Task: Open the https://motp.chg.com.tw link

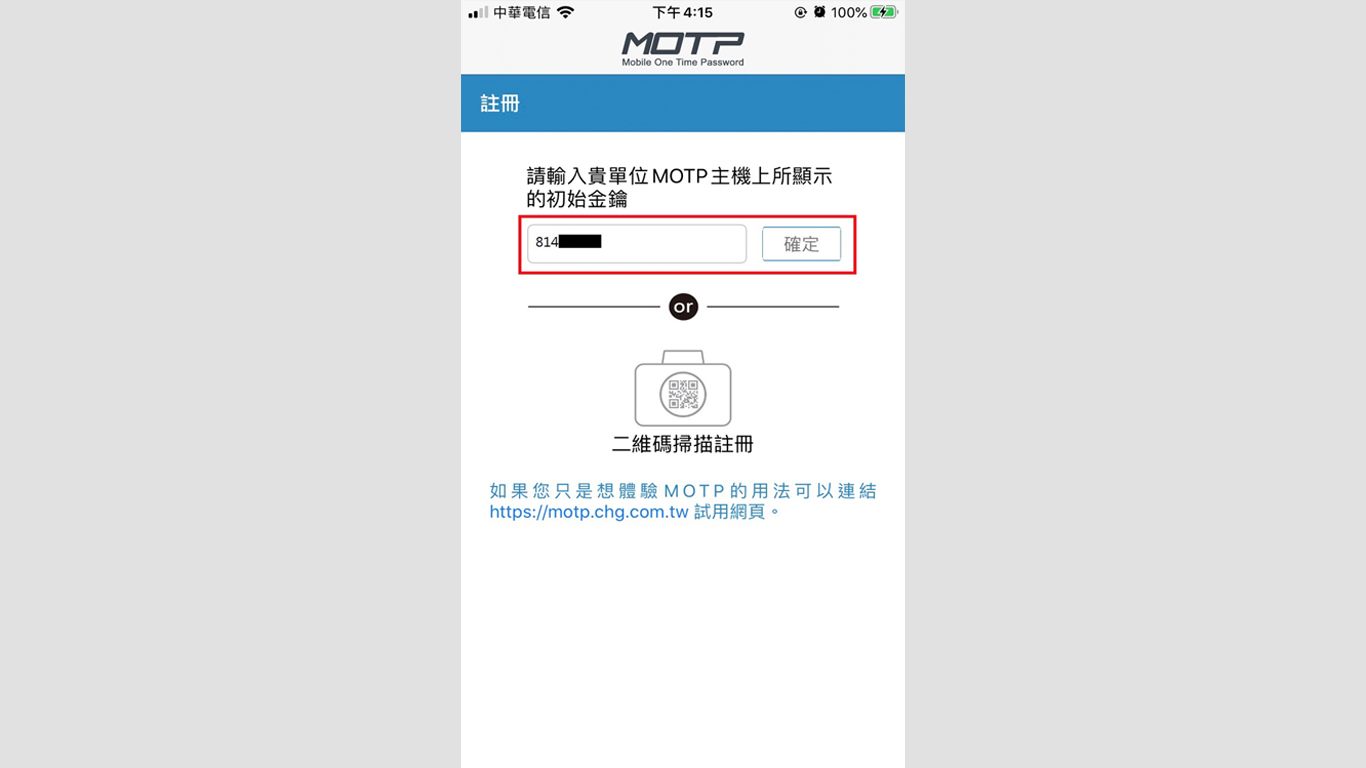Action: (589, 512)
